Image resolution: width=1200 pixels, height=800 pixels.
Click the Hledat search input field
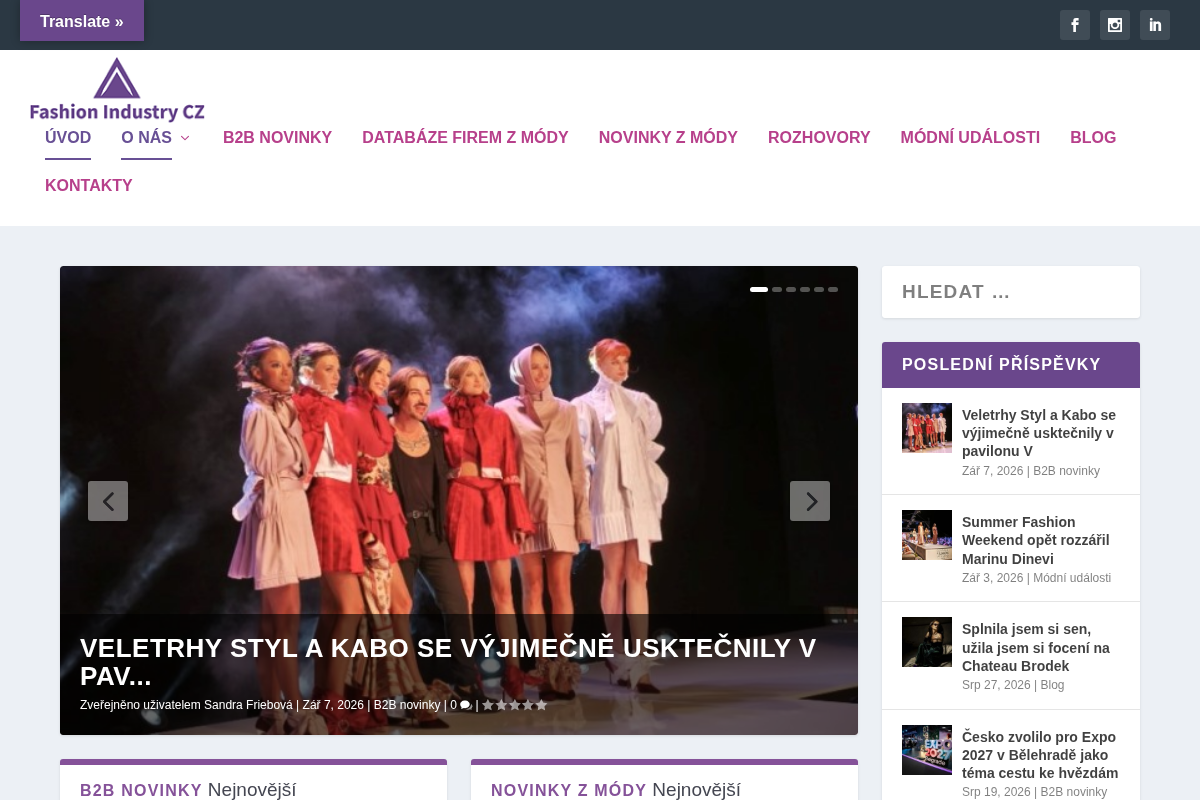tap(1011, 292)
